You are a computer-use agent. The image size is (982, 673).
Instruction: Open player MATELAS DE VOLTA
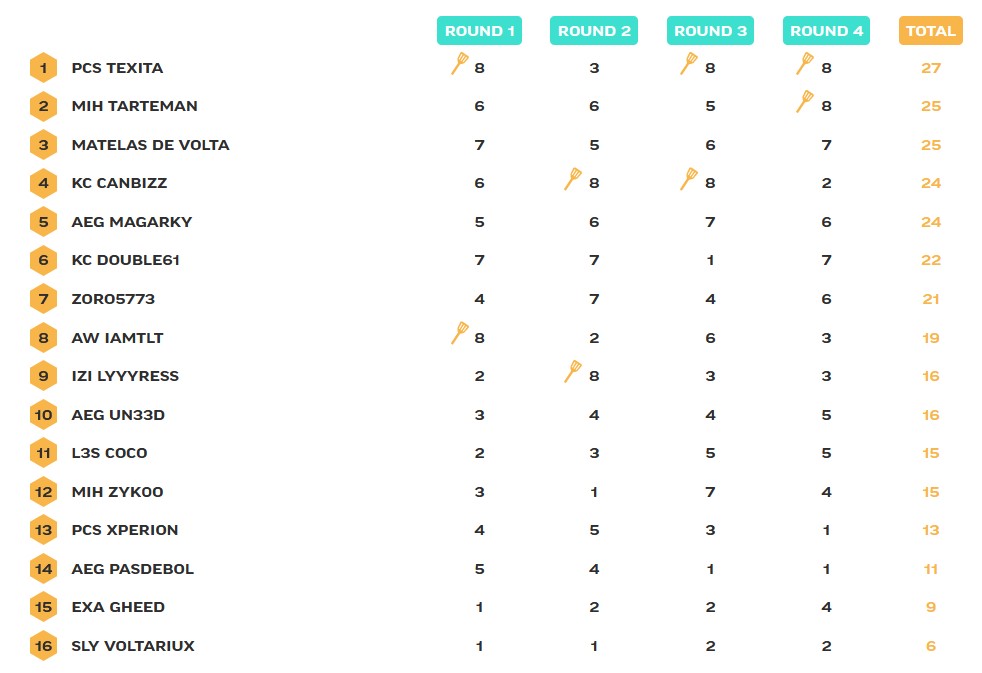pos(150,145)
